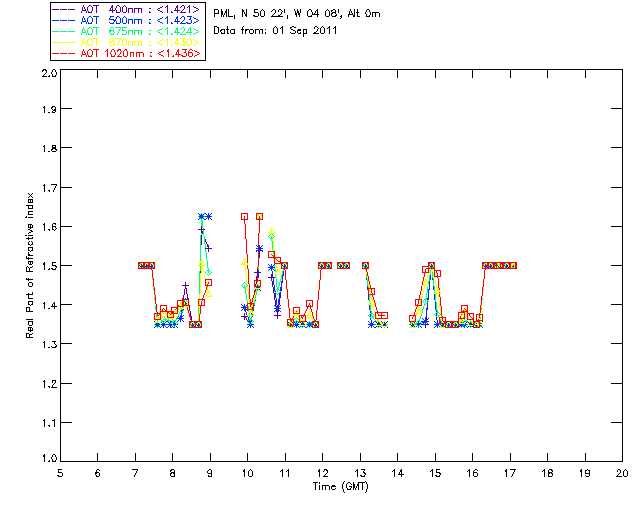
Task: Click the x-axis tick label 12
Action: pyautogui.click(x=322, y=473)
